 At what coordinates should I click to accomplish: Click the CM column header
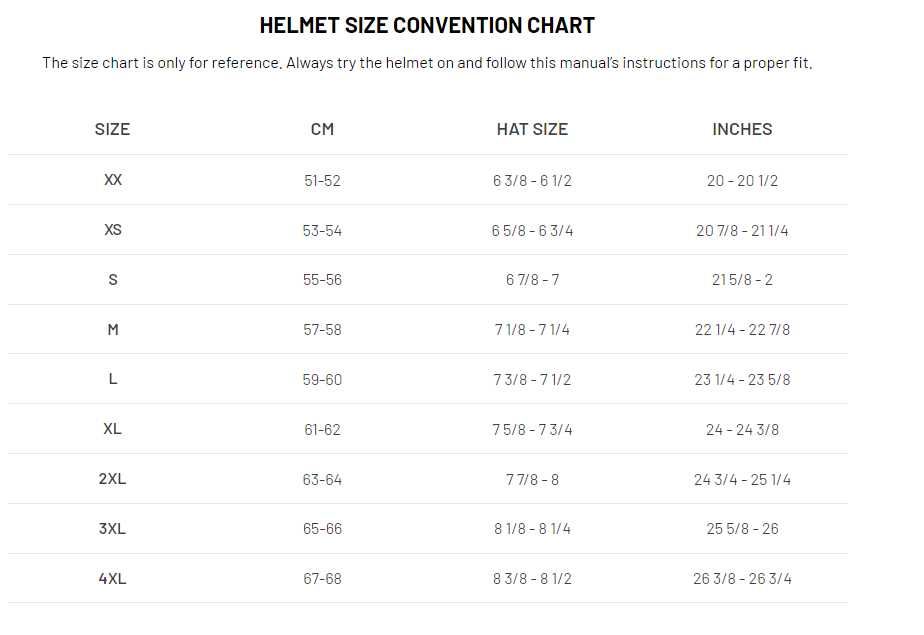click(x=322, y=129)
